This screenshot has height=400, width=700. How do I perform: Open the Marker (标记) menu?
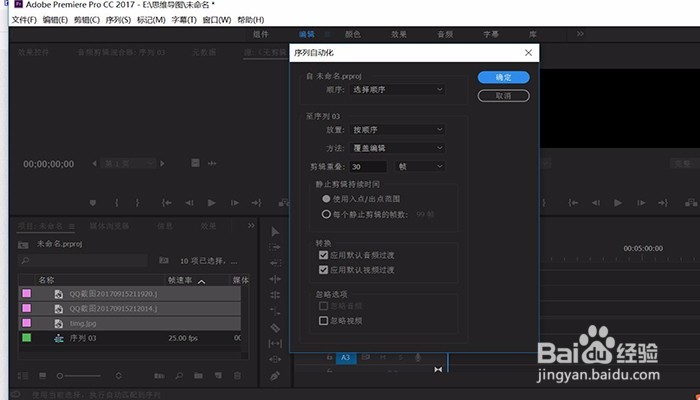click(x=151, y=20)
